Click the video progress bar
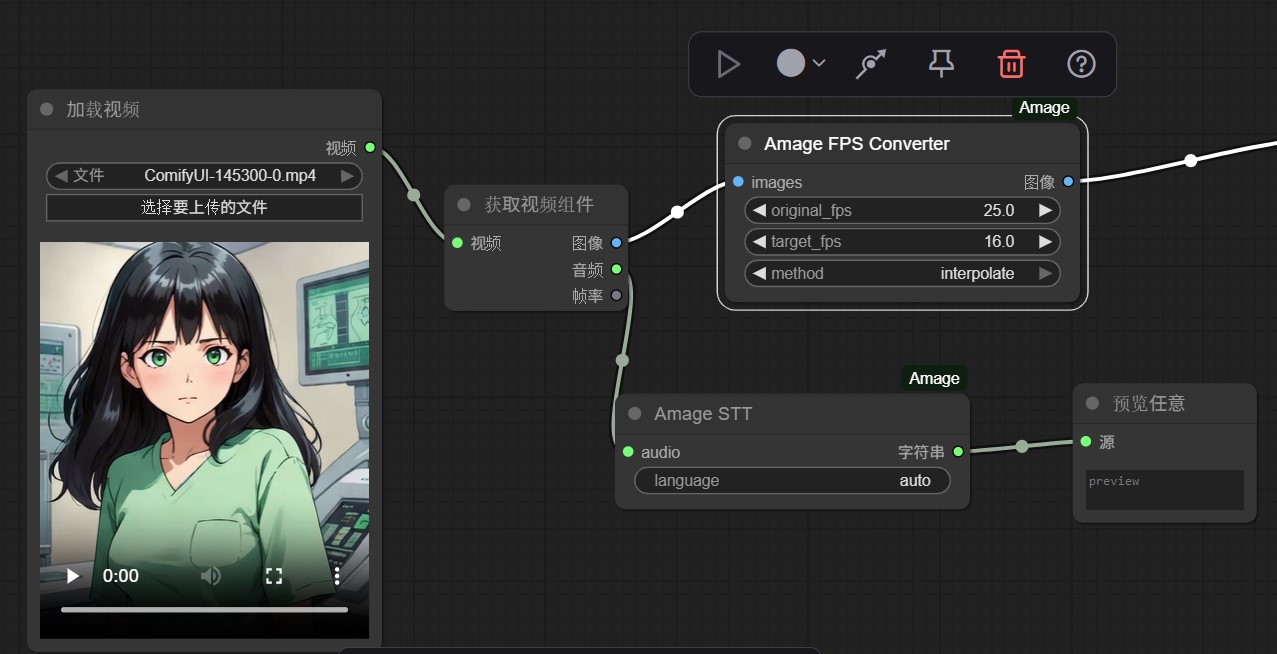This screenshot has width=1277, height=654. pos(204,609)
